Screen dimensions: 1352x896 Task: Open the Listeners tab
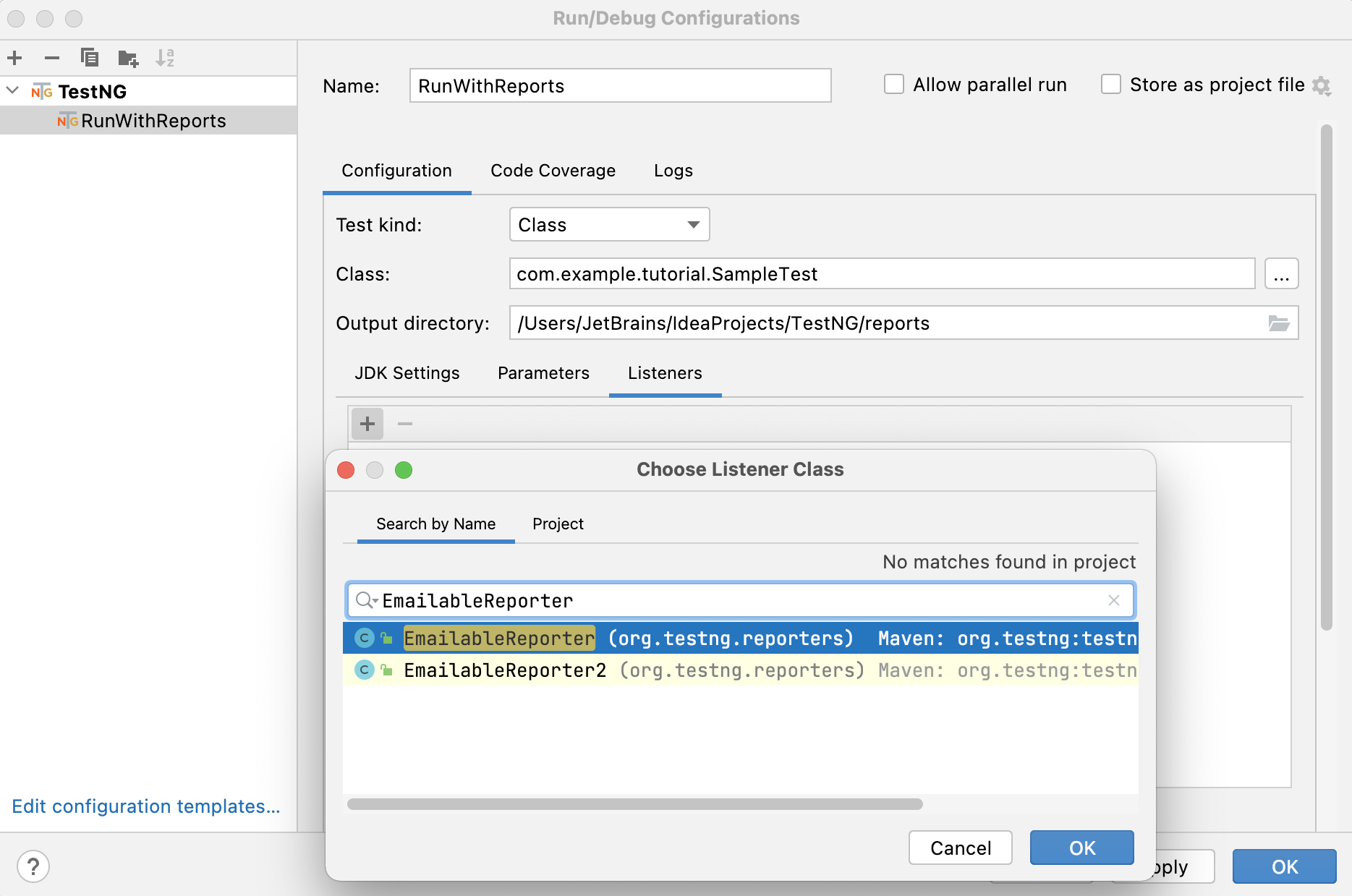(665, 373)
